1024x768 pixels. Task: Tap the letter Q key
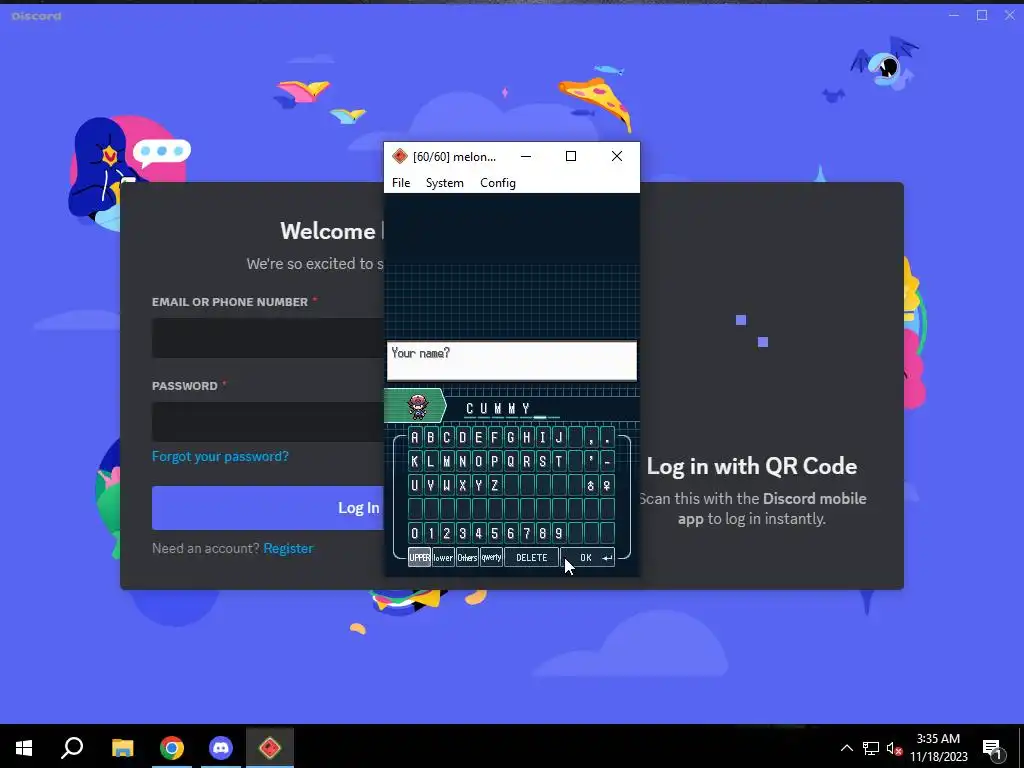click(x=511, y=461)
